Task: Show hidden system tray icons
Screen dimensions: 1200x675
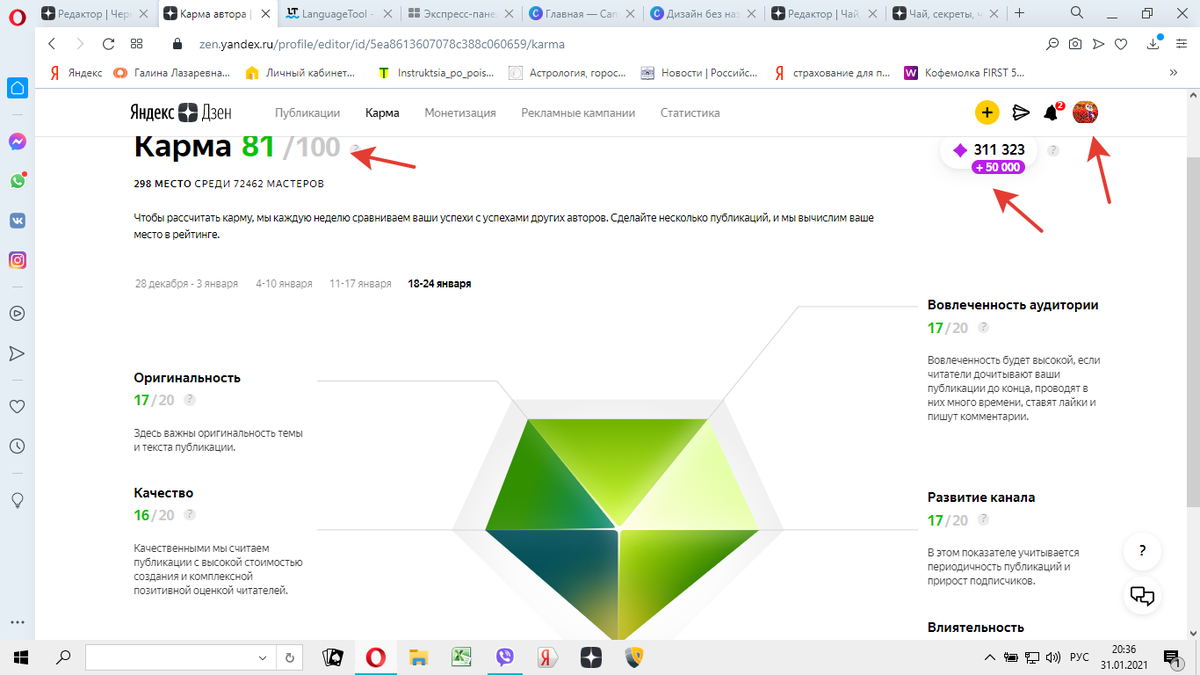Action: click(x=990, y=657)
